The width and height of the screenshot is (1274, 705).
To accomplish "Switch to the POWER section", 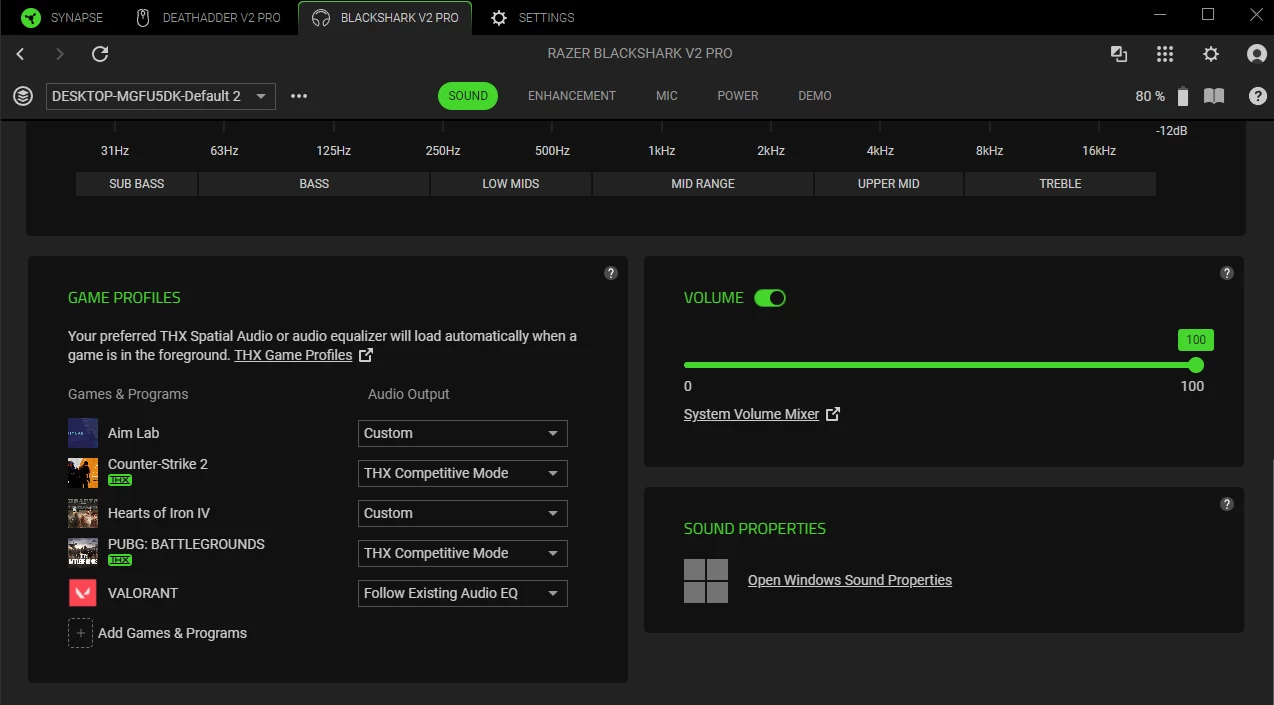I will point(738,96).
